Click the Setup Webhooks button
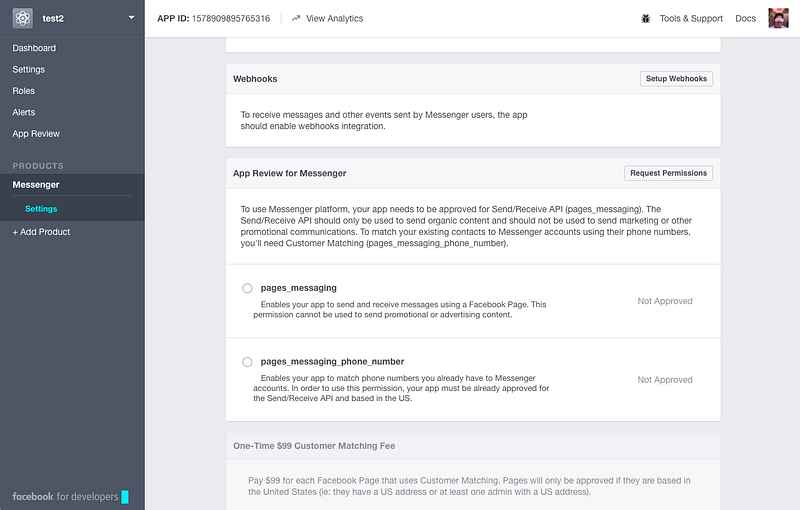Screen dimensions: 800x510 coord(676,79)
